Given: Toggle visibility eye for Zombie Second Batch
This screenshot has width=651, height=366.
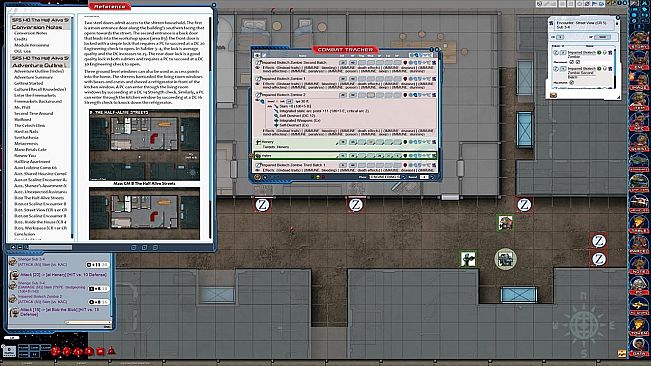Looking at the screenshot, I should coord(257,67).
